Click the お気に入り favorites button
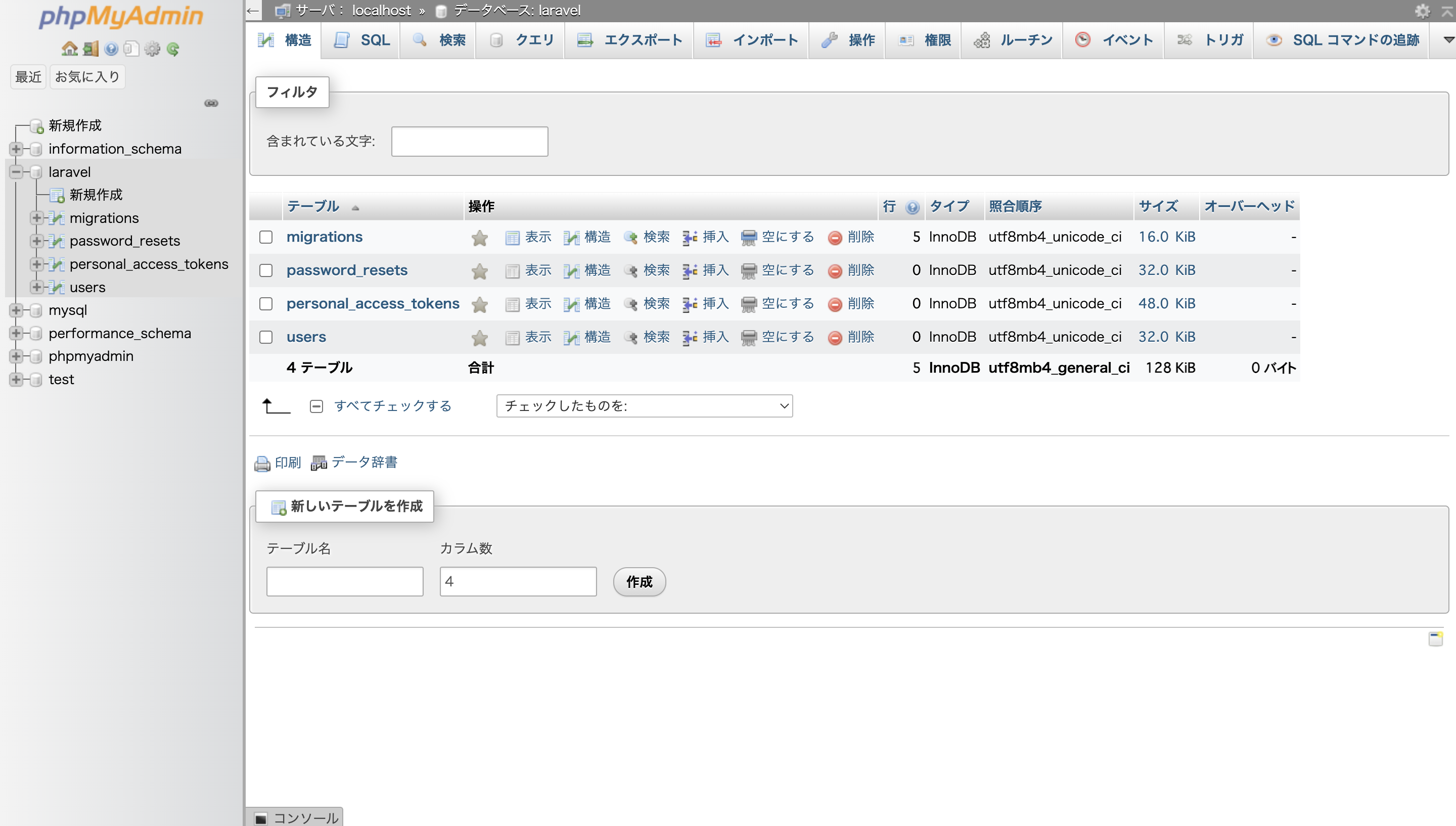The image size is (1456, 826). tap(87, 77)
